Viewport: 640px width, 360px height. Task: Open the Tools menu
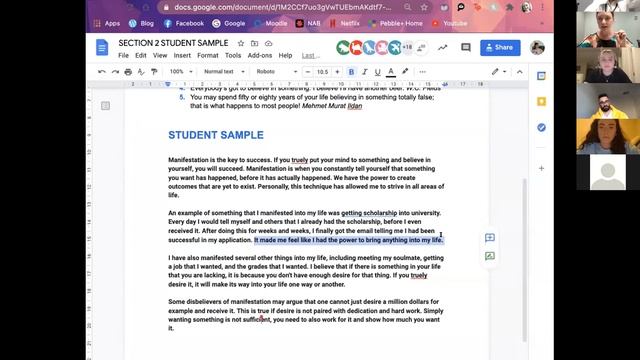click(233, 56)
